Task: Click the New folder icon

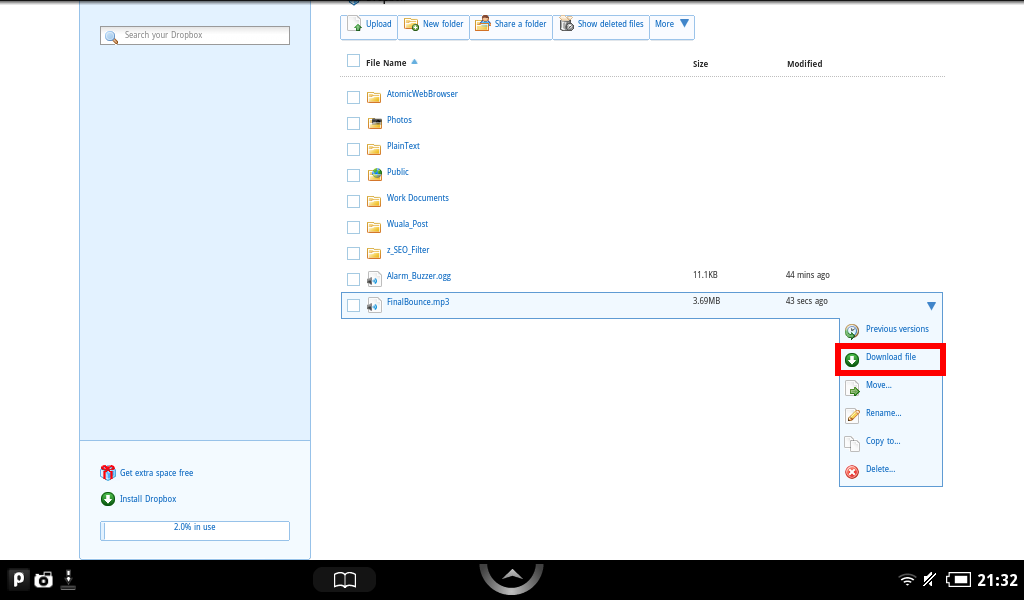Action: coord(411,25)
